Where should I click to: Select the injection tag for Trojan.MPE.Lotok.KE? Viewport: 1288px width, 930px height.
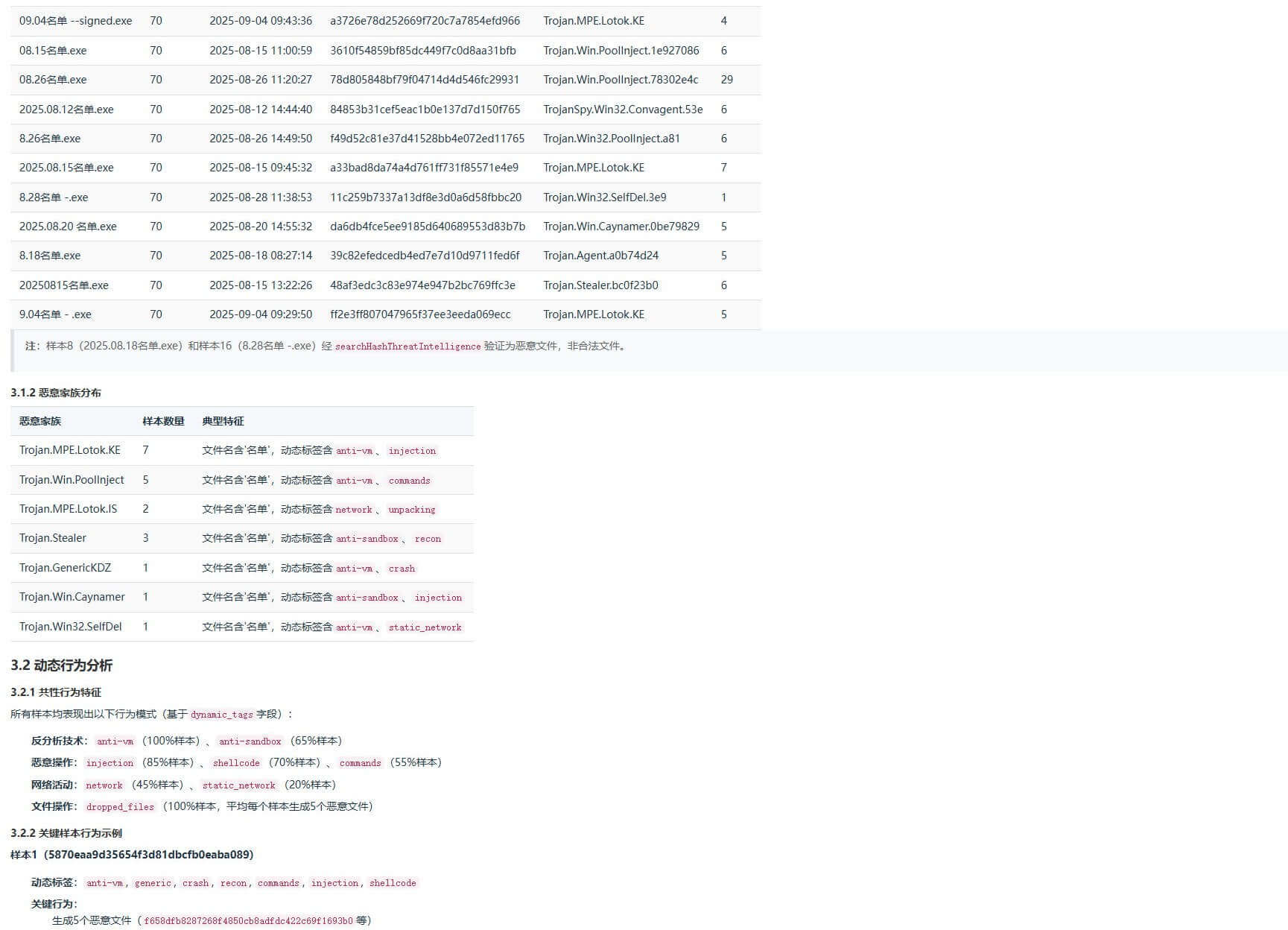point(412,451)
